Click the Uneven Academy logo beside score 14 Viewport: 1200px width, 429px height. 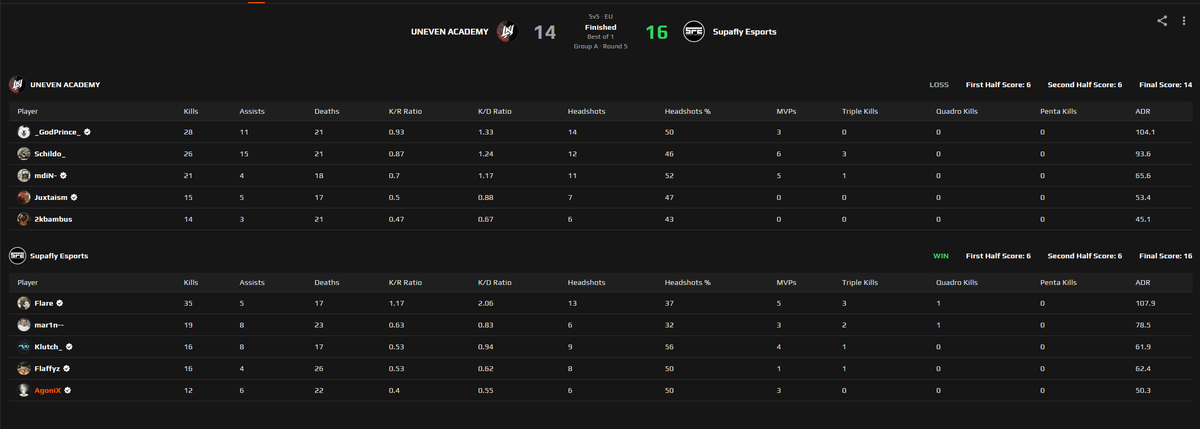point(506,32)
